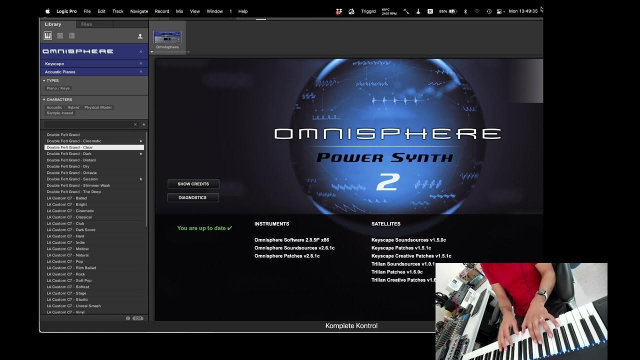Click the DIAGNOSTICS button
The width and height of the screenshot is (640, 360).
[x=193, y=198]
